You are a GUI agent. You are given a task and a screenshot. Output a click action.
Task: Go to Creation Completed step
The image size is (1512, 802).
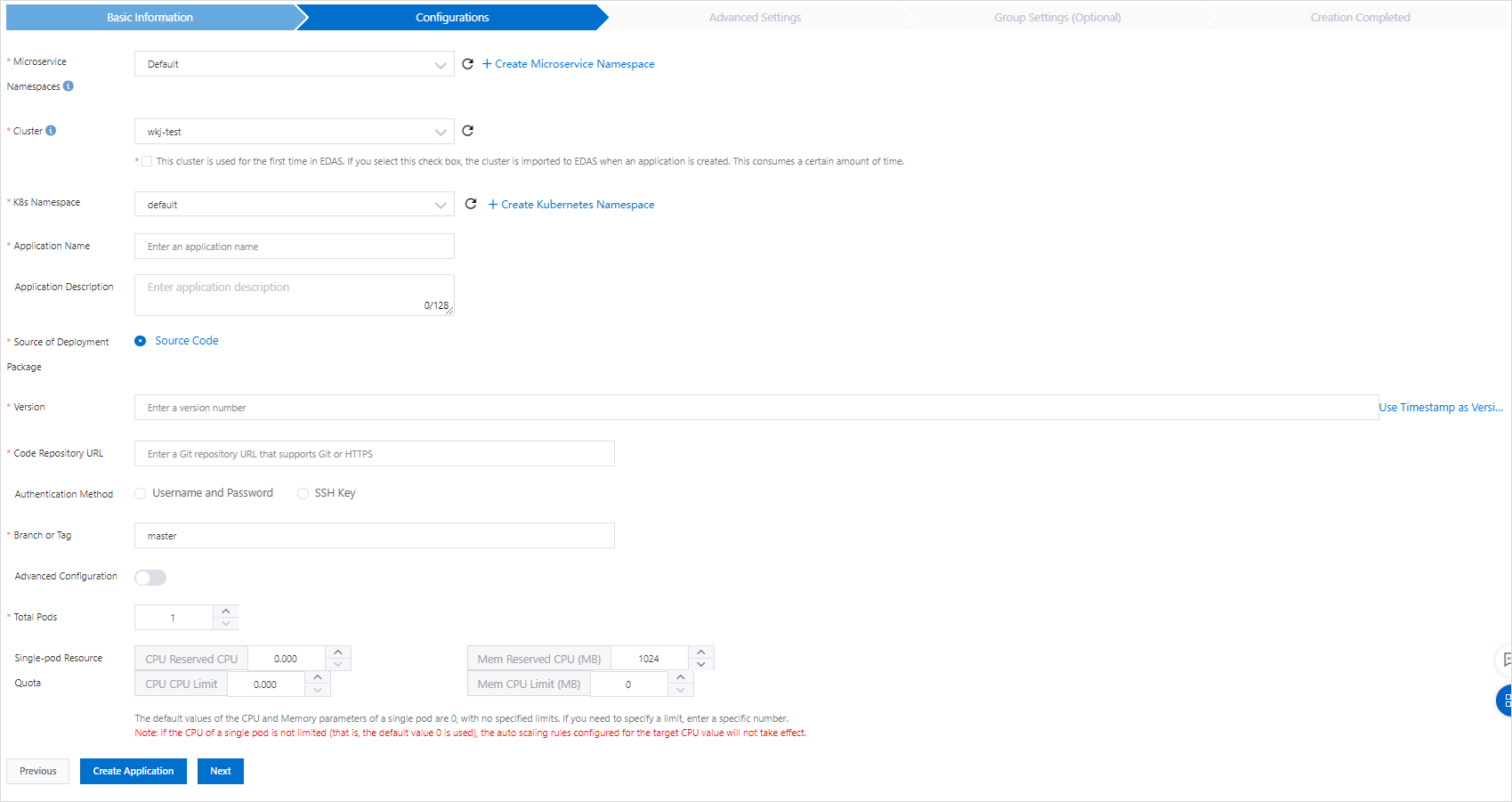coord(1360,17)
